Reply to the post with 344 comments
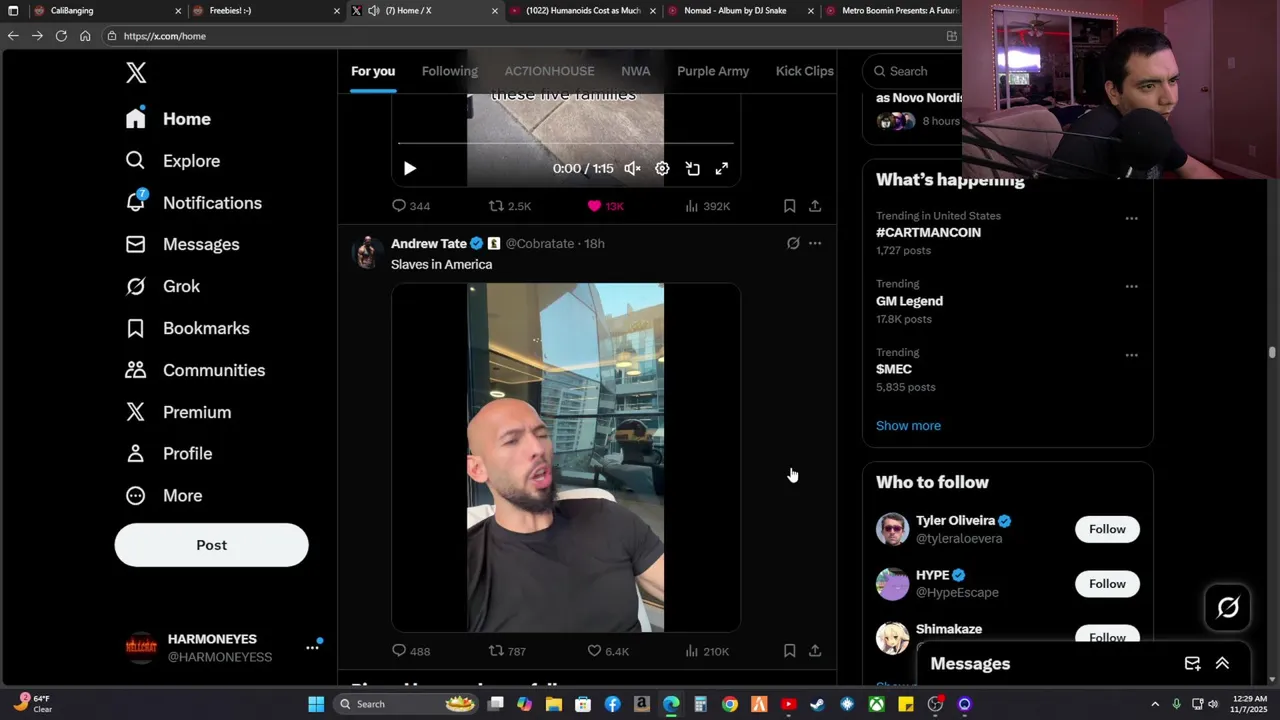The height and width of the screenshot is (720, 1280). pos(410,206)
